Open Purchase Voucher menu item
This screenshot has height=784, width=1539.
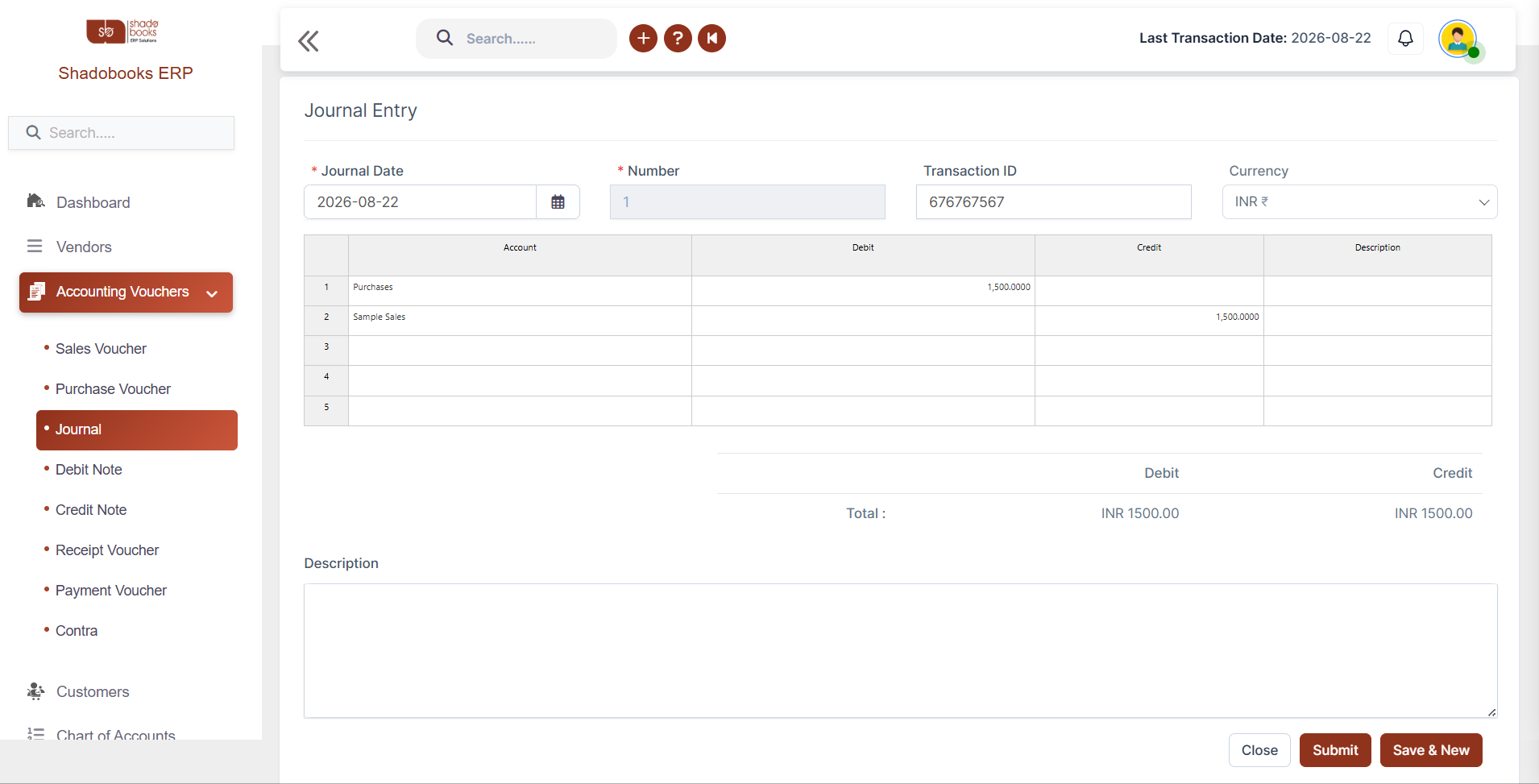(113, 389)
